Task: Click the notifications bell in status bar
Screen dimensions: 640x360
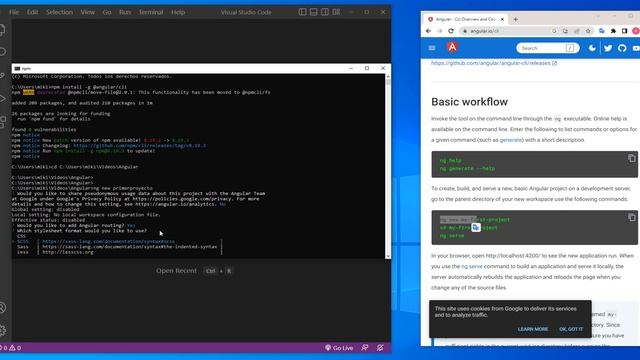Action: coord(380,348)
